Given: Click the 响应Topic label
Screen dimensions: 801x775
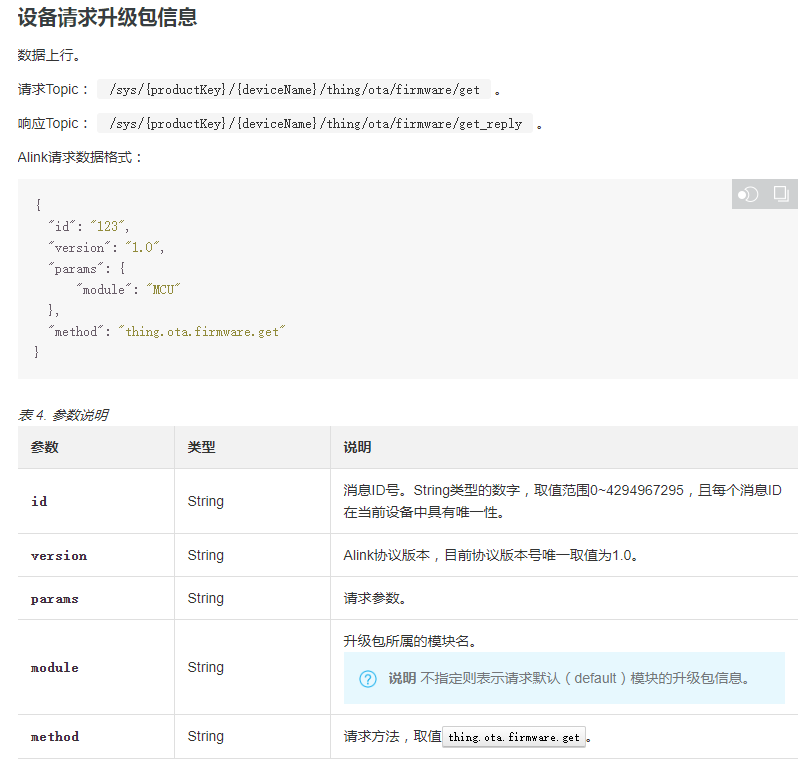Looking at the screenshot, I should click(53, 124).
